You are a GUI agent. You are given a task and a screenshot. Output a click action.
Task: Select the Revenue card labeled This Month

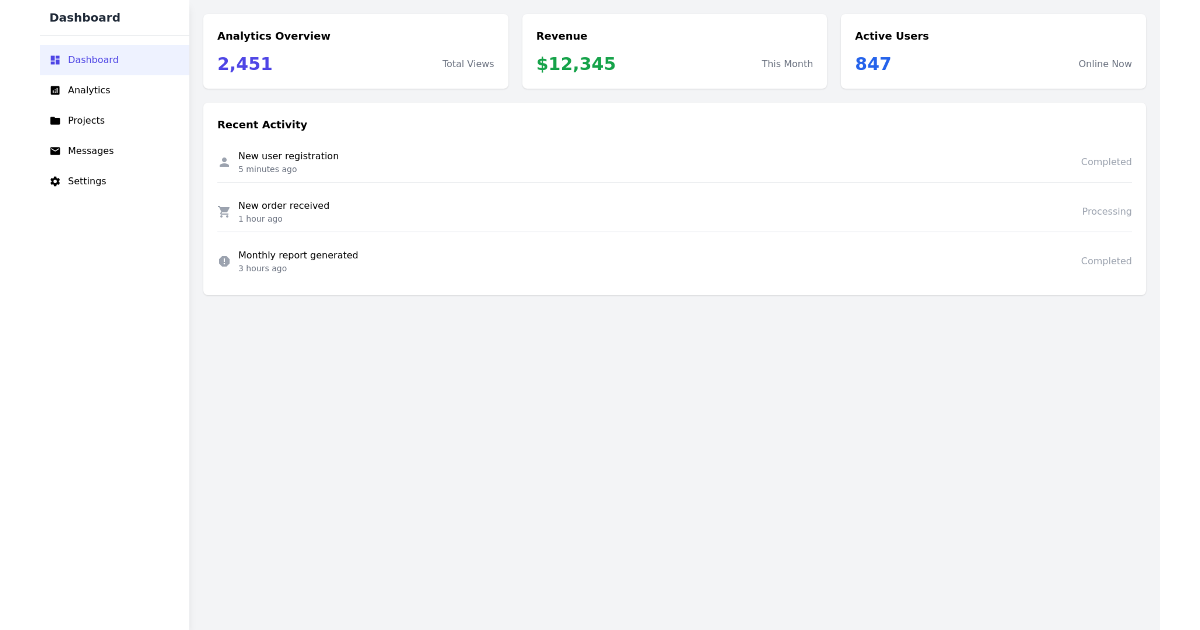coord(787,63)
